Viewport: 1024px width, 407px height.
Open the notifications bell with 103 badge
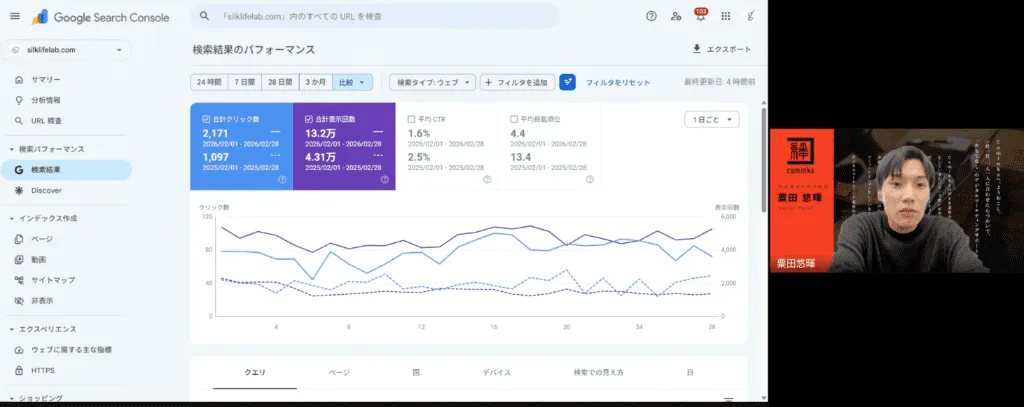[701, 16]
